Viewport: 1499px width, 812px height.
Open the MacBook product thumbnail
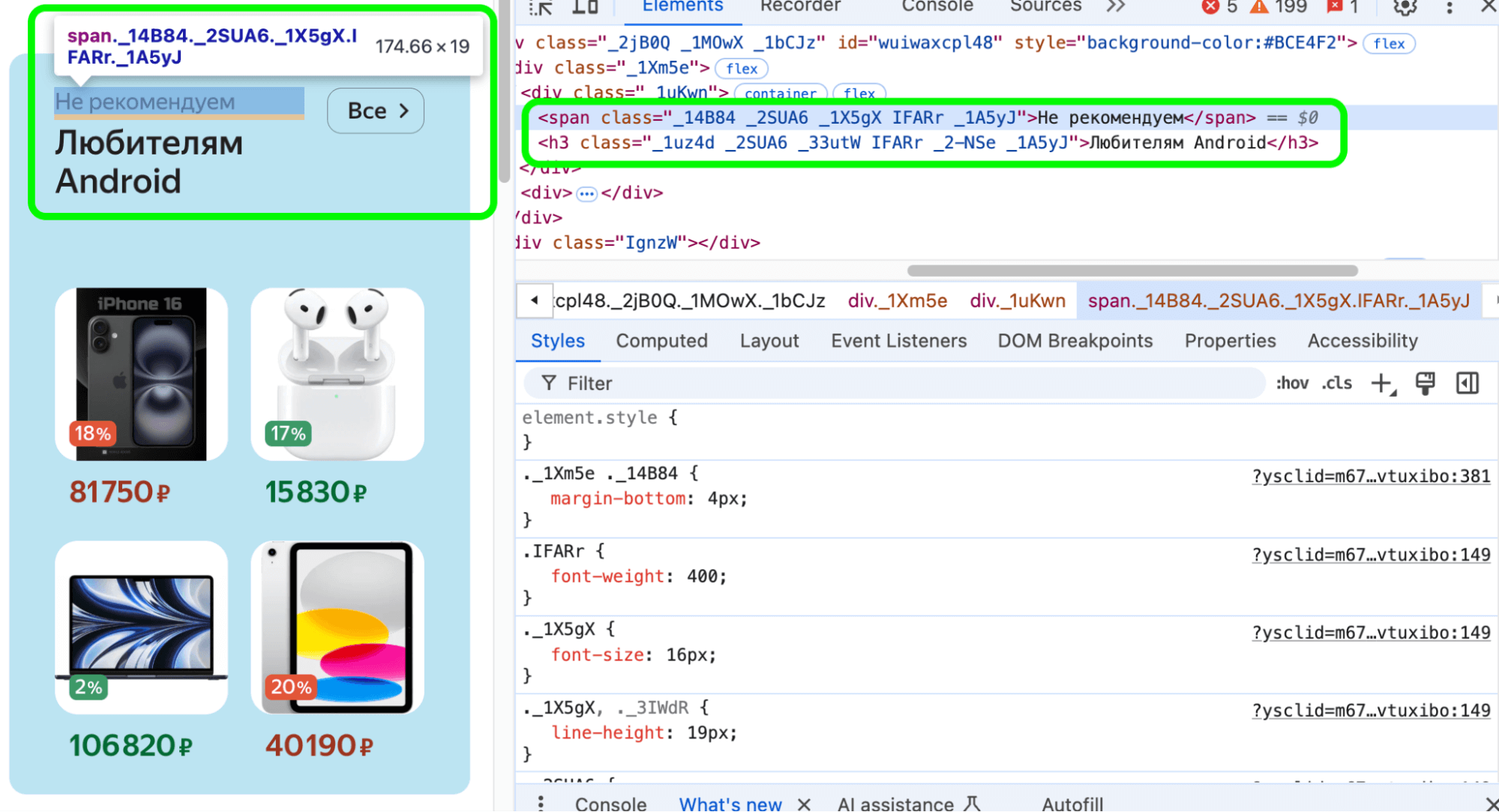pos(141,628)
